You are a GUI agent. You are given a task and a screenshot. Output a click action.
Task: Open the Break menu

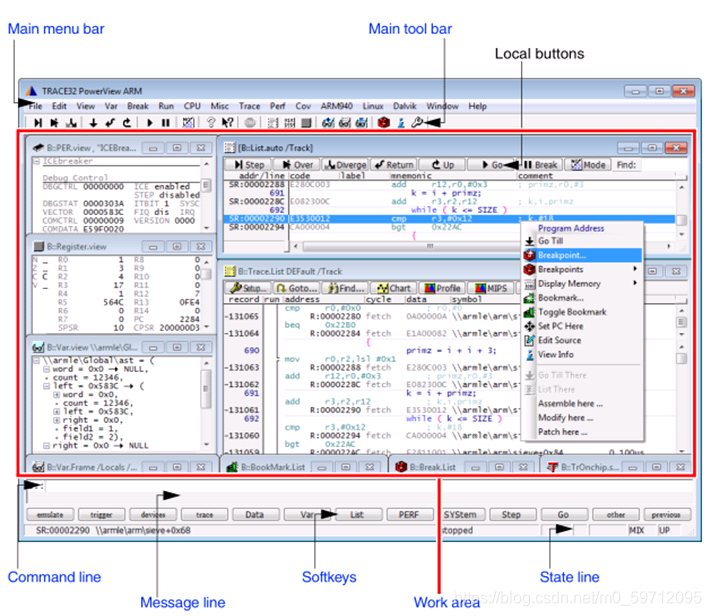(138, 106)
